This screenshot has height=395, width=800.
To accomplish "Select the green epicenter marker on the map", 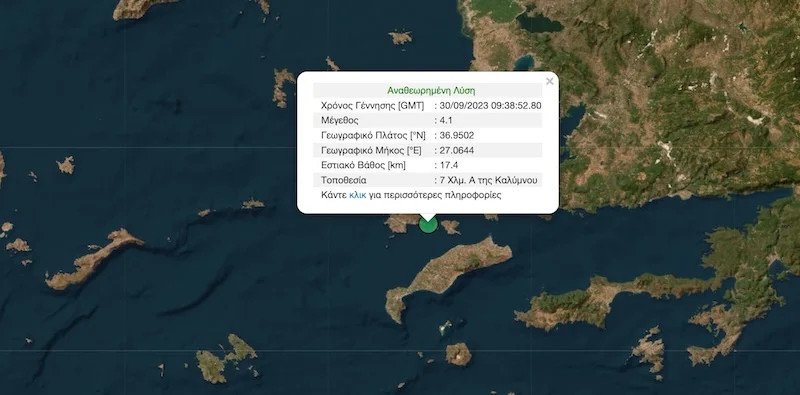I will tap(428, 224).
